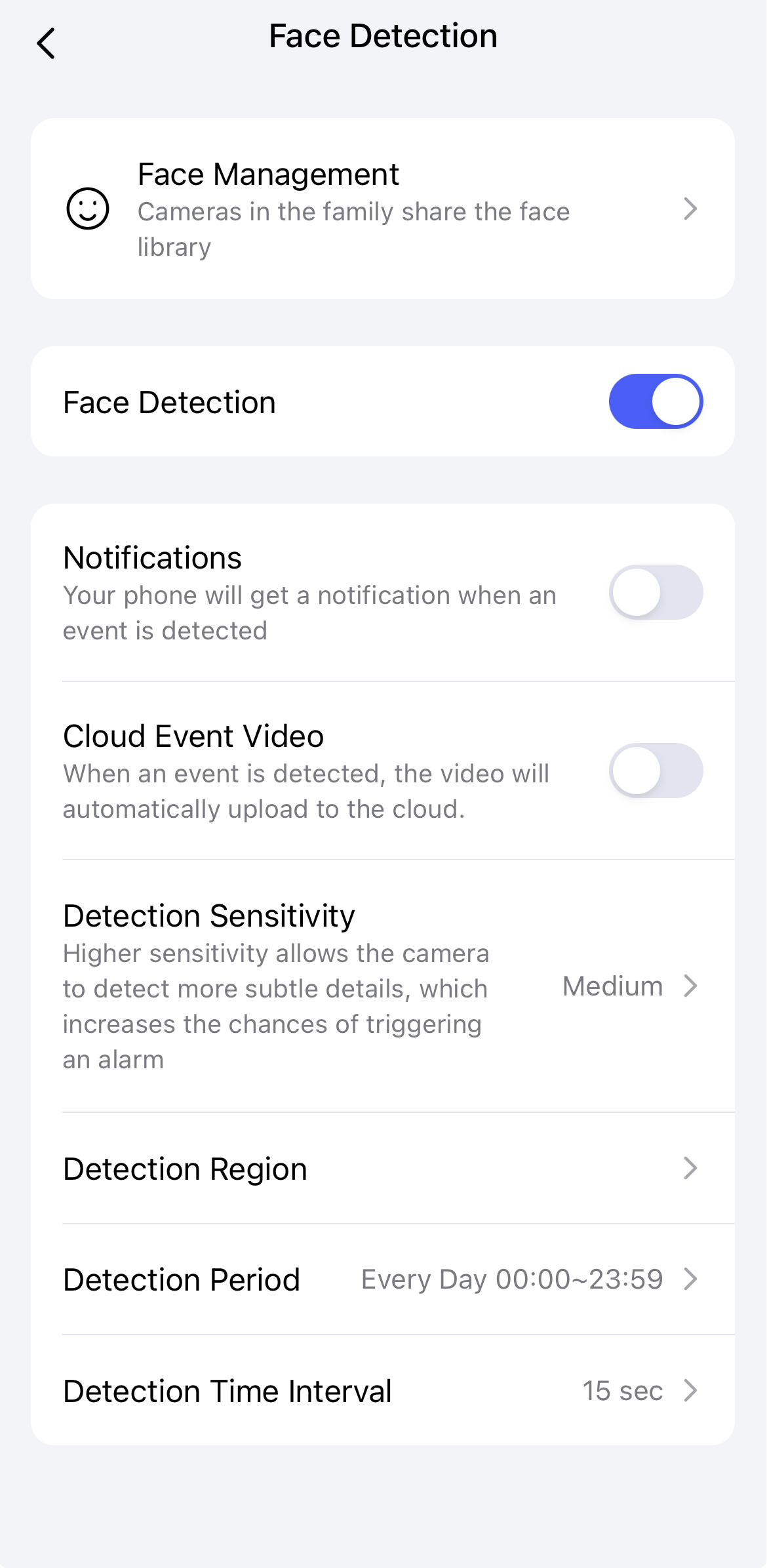This screenshot has height=1568, width=767.
Task: Tap the Medium sensitivity value
Action: (612, 986)
